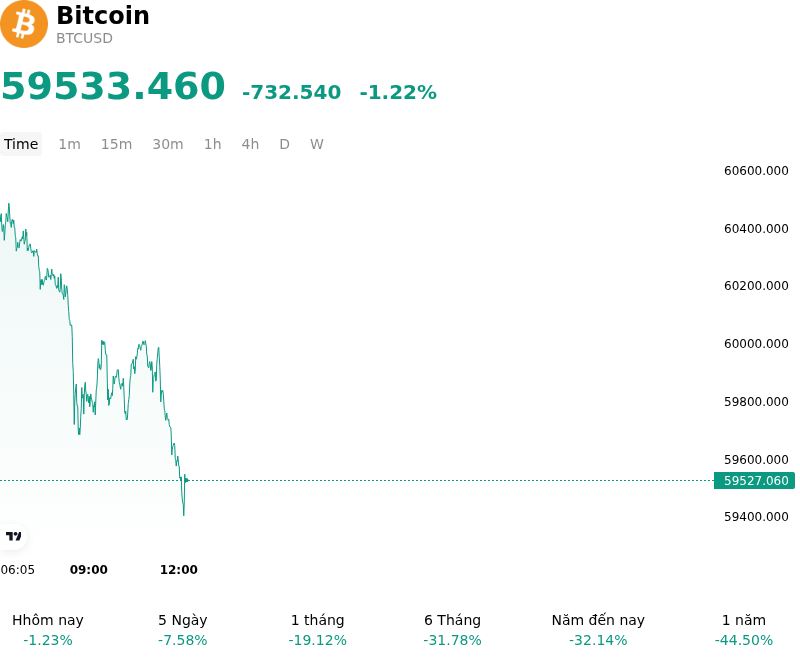Choose the 1h chart interval
Viewport: 800px width, 660px height.
(x=213, y=144)
